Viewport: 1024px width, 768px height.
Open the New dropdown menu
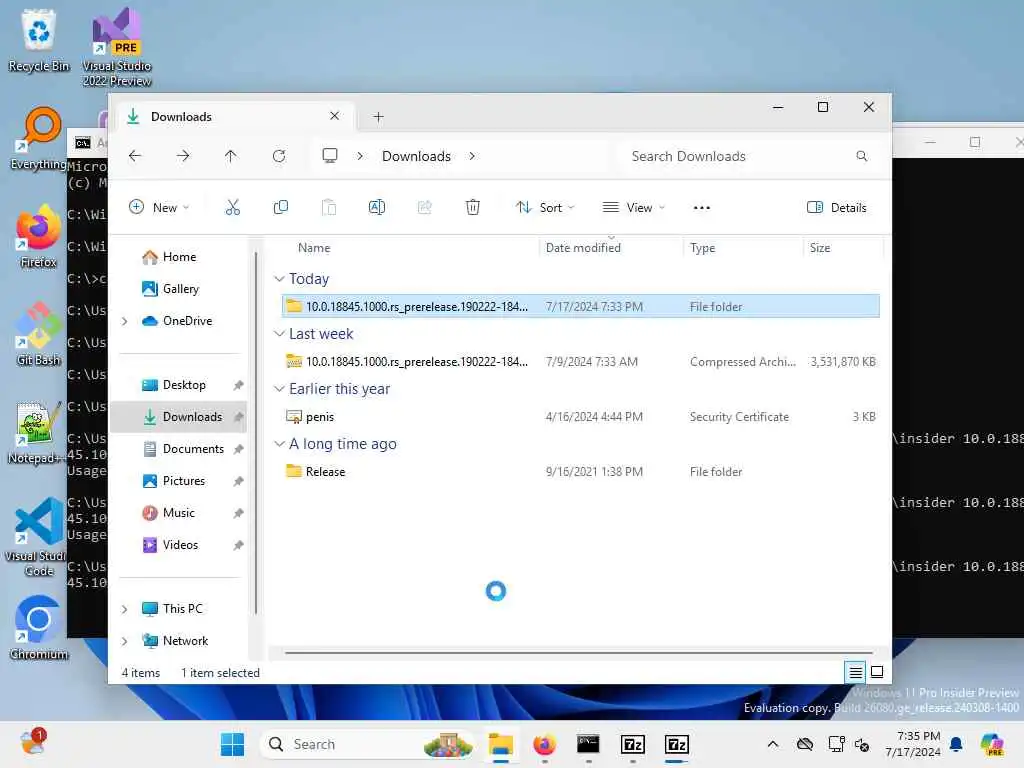(159, 208)
